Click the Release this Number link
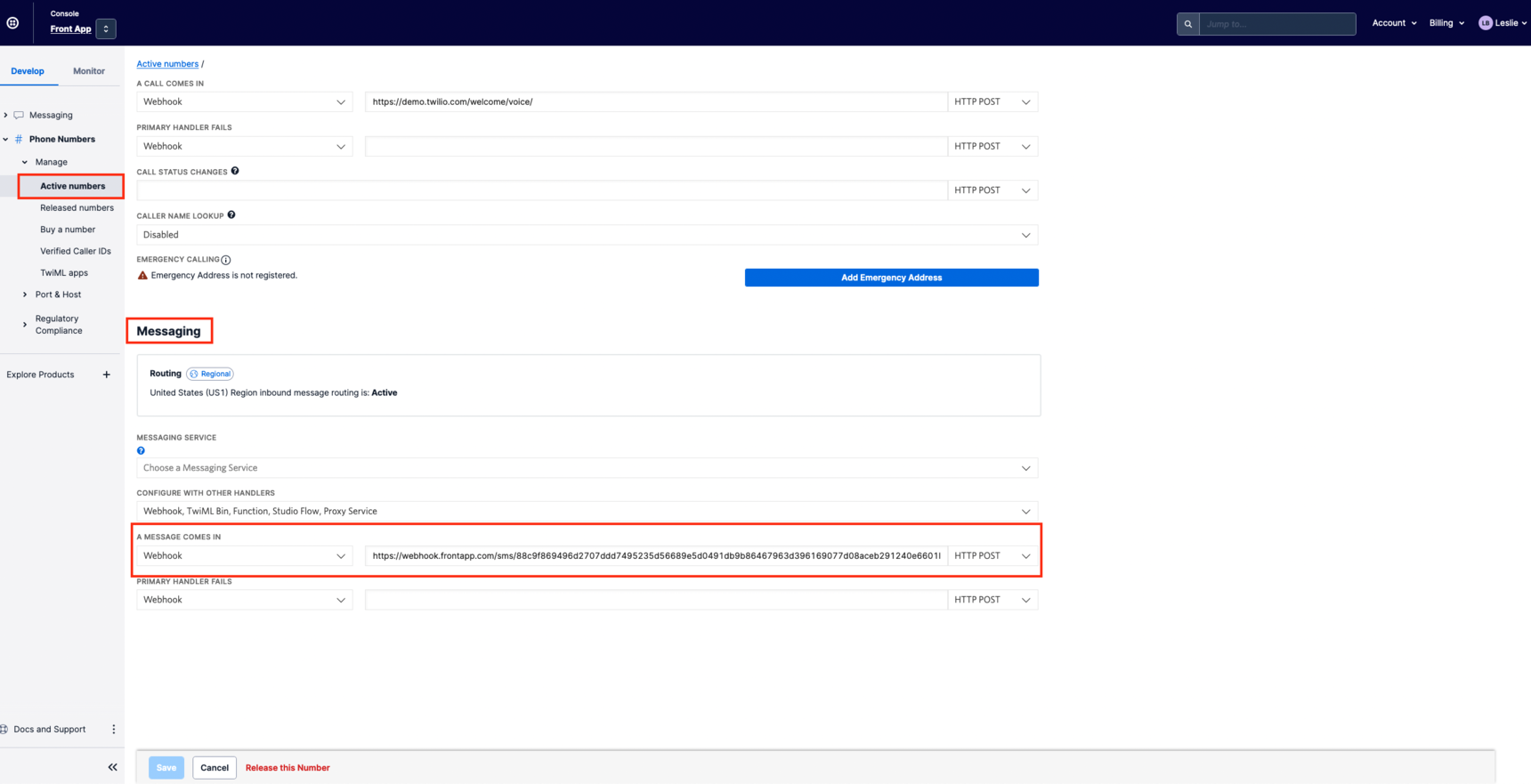 (x=287, y=768)
